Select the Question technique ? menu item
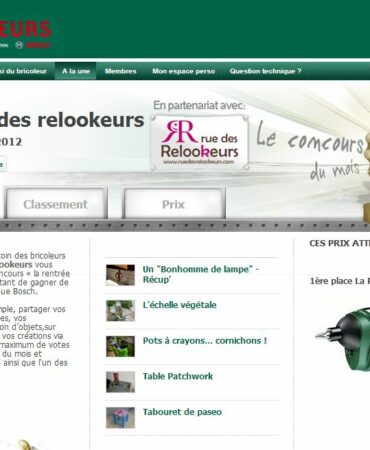The image size is (370, 450). coord(265,71)
